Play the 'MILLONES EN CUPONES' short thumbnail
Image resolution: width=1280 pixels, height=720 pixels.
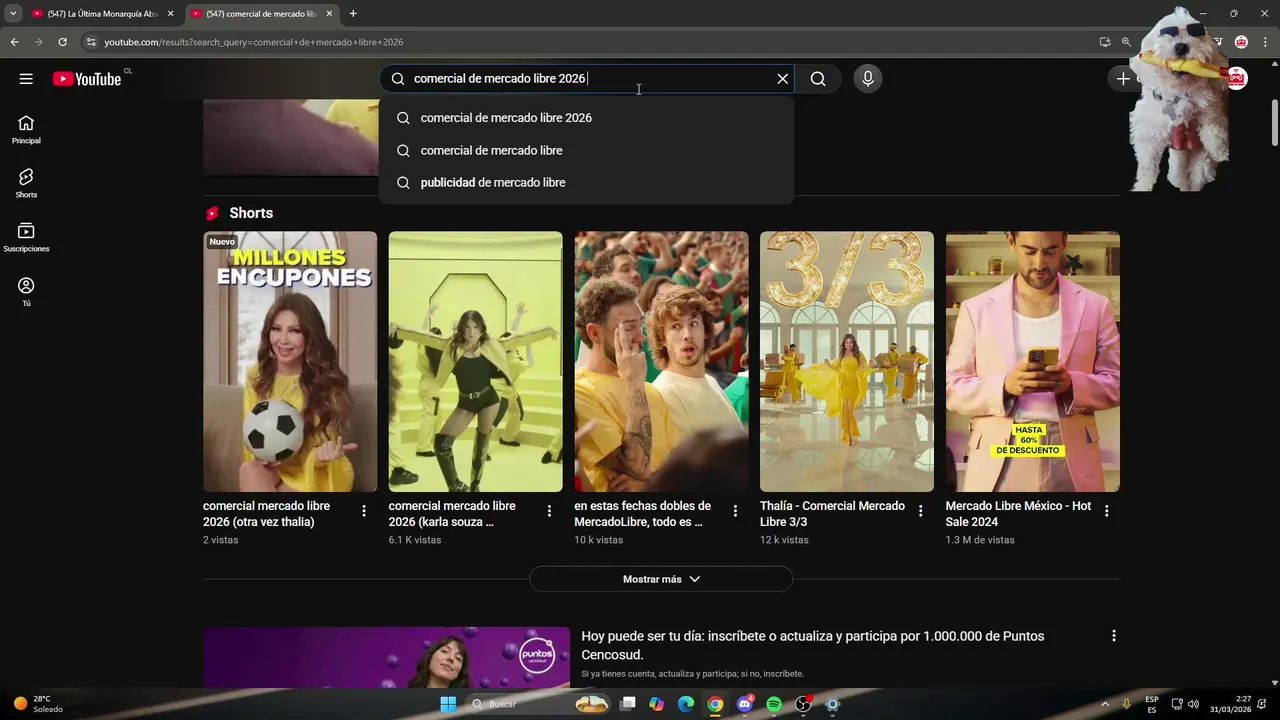tap(290, 362)
